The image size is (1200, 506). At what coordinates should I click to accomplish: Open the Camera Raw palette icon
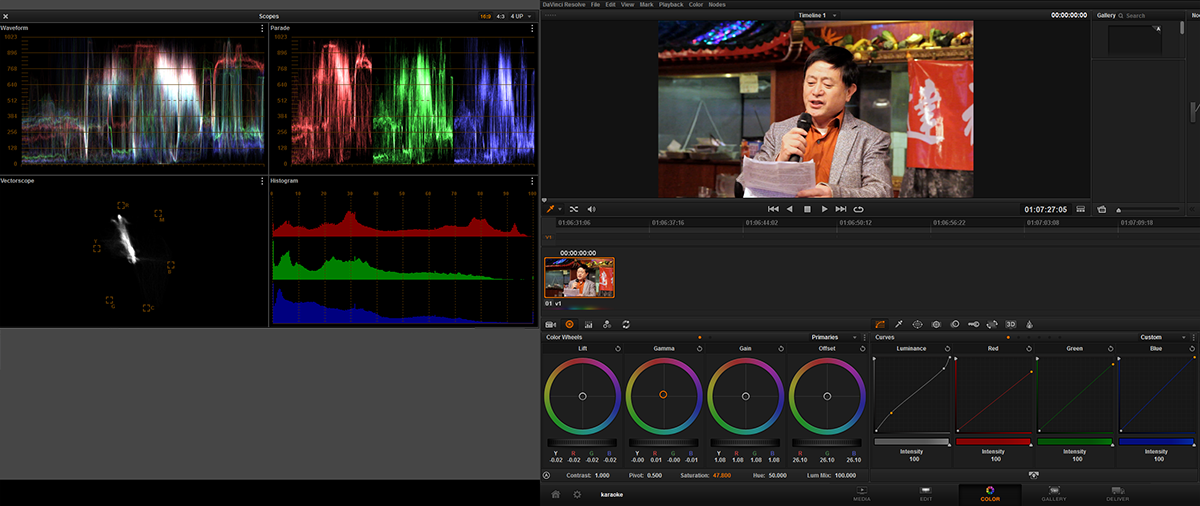click(550, 324)
